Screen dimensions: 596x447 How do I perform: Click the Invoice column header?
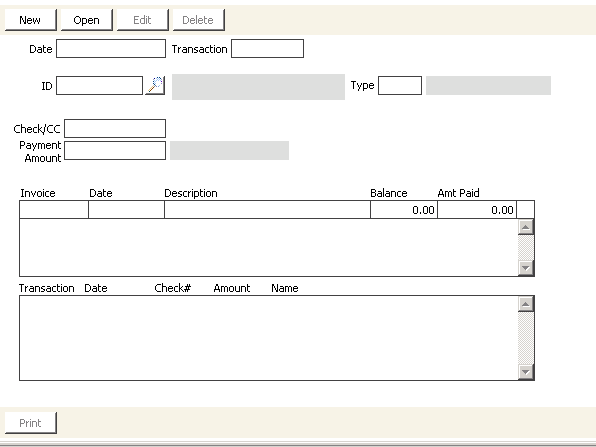(x=38, y=193)
